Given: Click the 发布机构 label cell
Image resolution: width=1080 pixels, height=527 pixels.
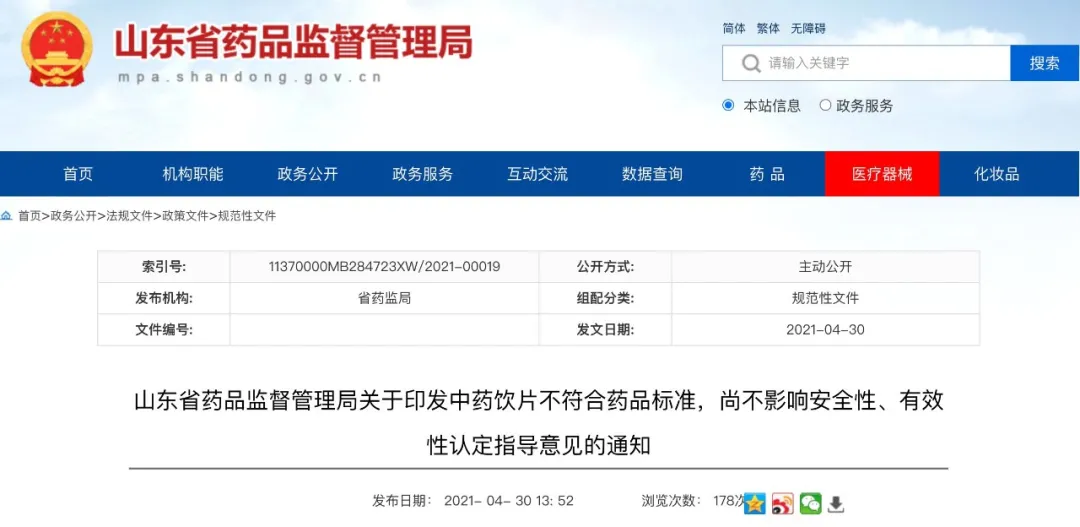Looking at the screenshot, I should [x=164, y=298].
